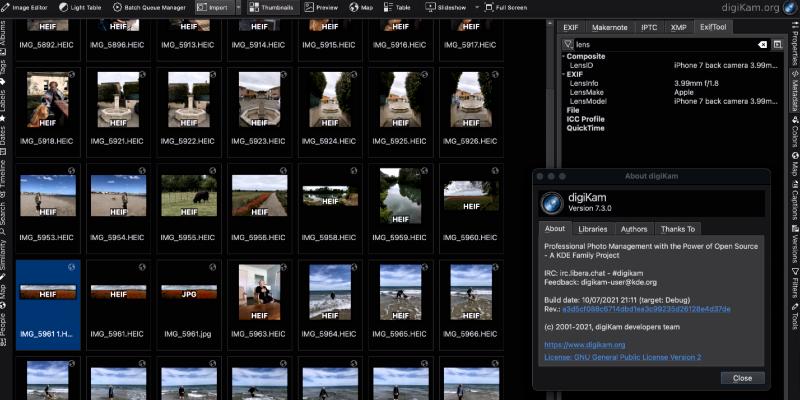
Task: Click the filter funnel icon in metadata search
Action: tap(568, 45)
